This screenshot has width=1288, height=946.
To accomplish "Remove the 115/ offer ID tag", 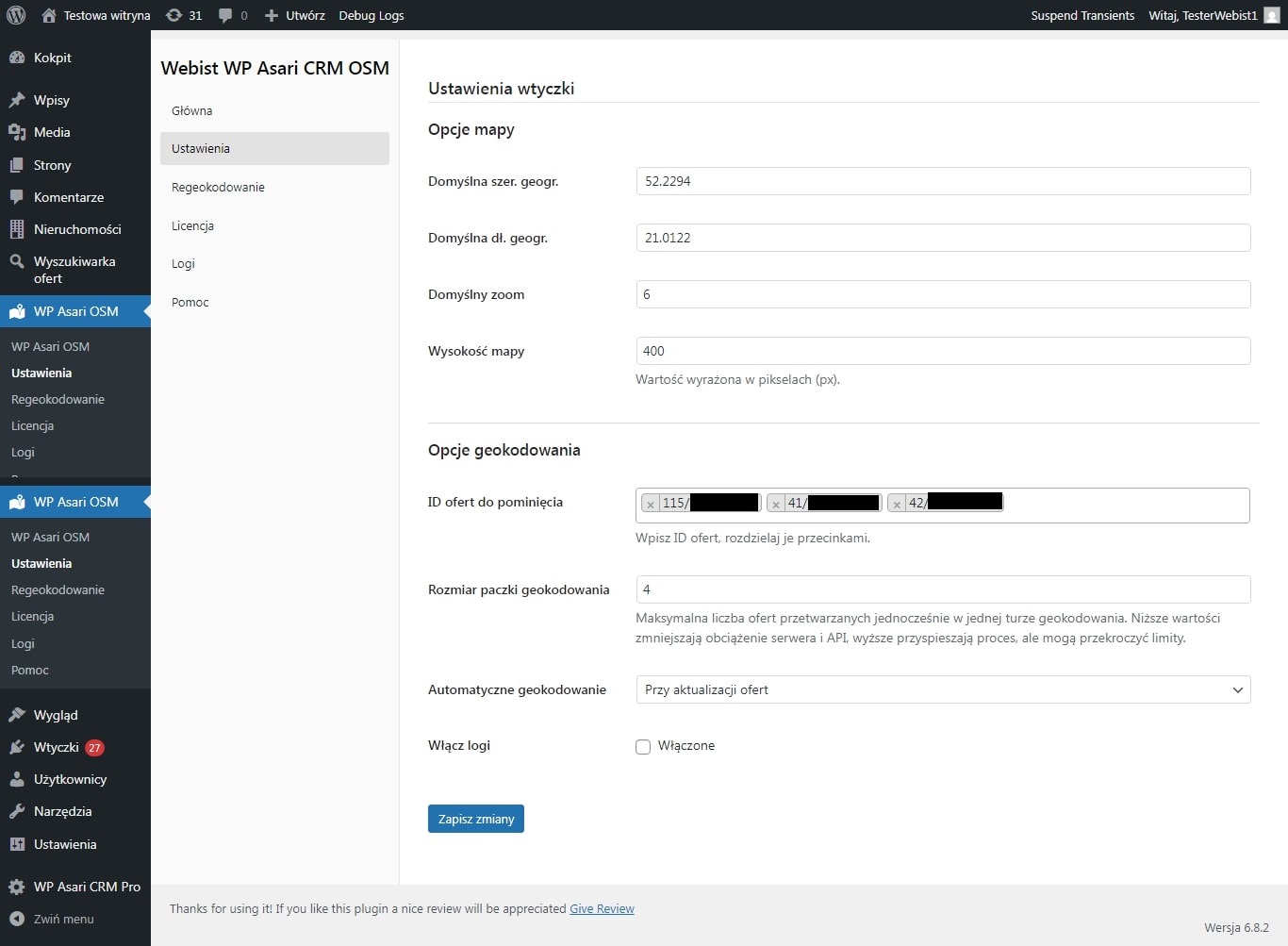I will click(651, 504).
